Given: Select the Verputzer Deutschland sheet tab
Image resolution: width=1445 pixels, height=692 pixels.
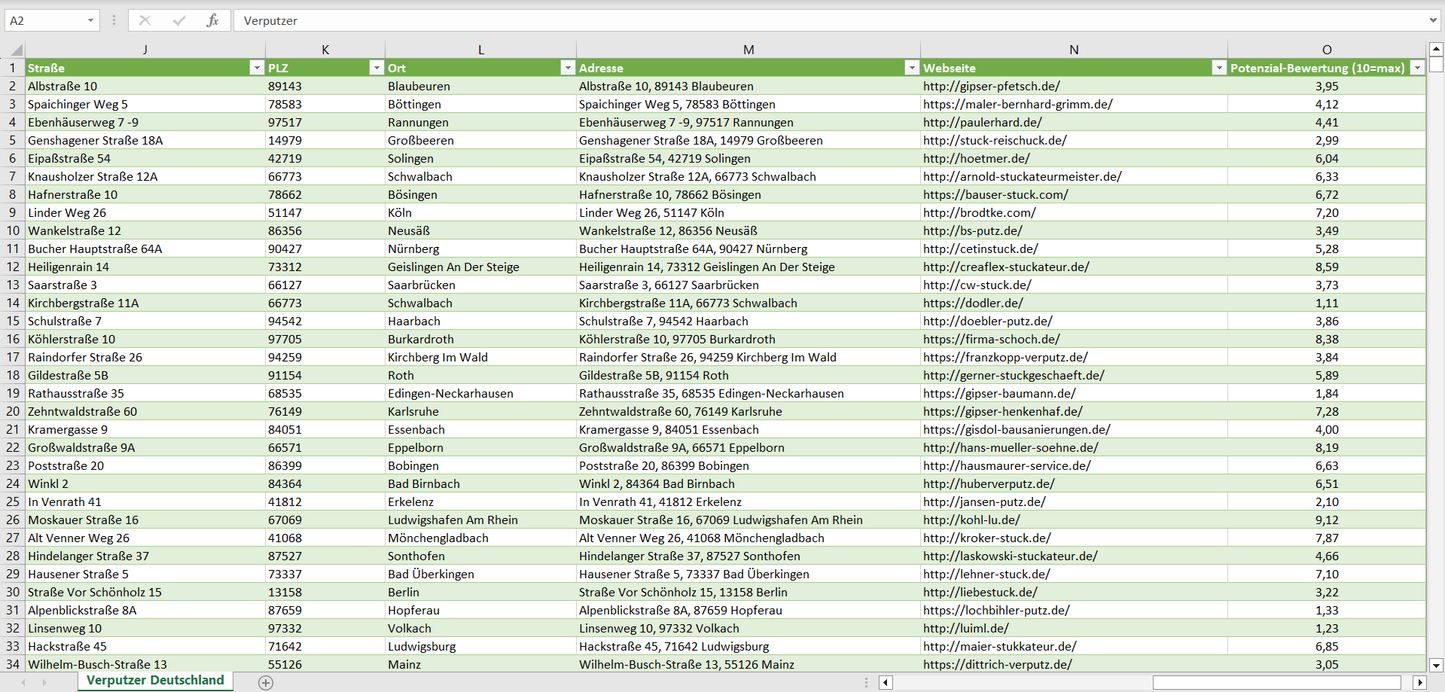Looking at the screenshot, I should click(x=155, y=681).
